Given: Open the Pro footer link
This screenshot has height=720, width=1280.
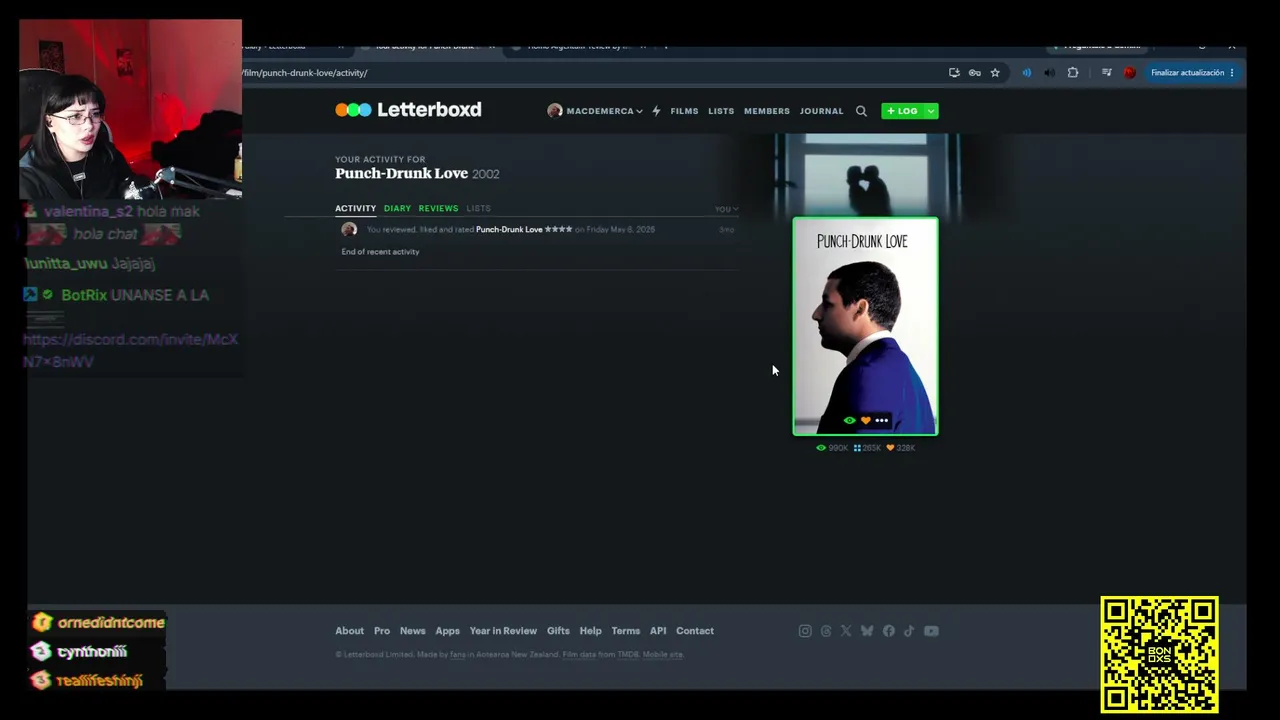Looking at the screenshot, I should [382, 631].
